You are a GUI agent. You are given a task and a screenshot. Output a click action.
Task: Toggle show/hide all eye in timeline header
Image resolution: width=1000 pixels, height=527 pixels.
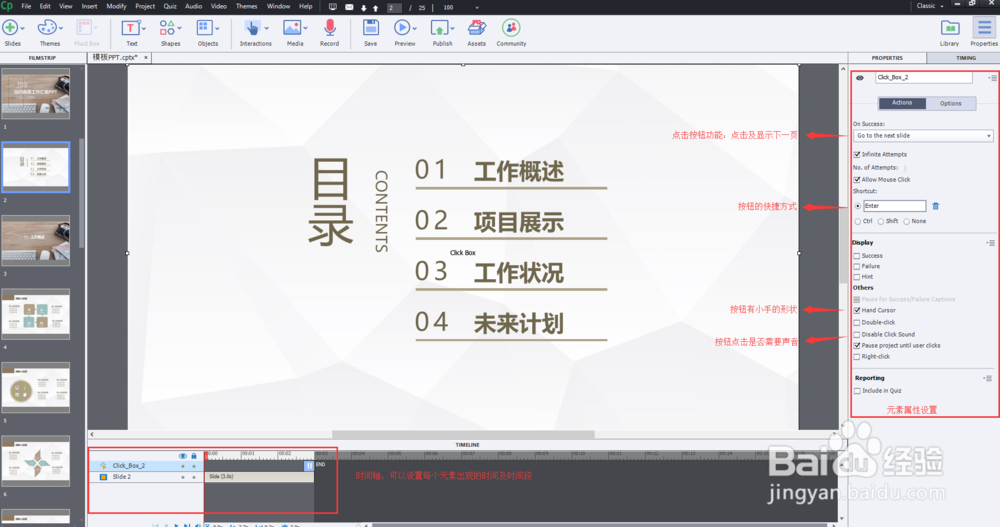click(x=183, y=456)
